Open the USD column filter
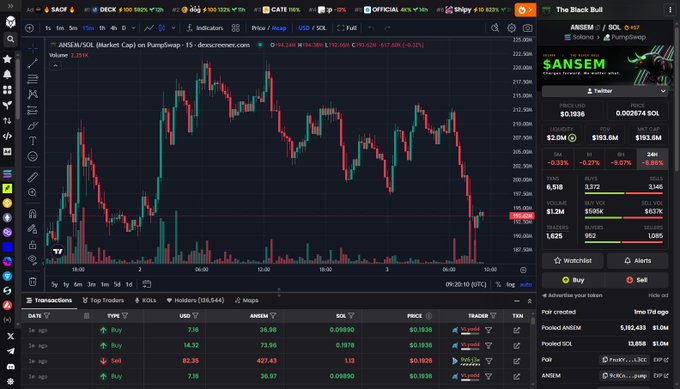This screenshot has width=680, height=389. tap(195, 316)
